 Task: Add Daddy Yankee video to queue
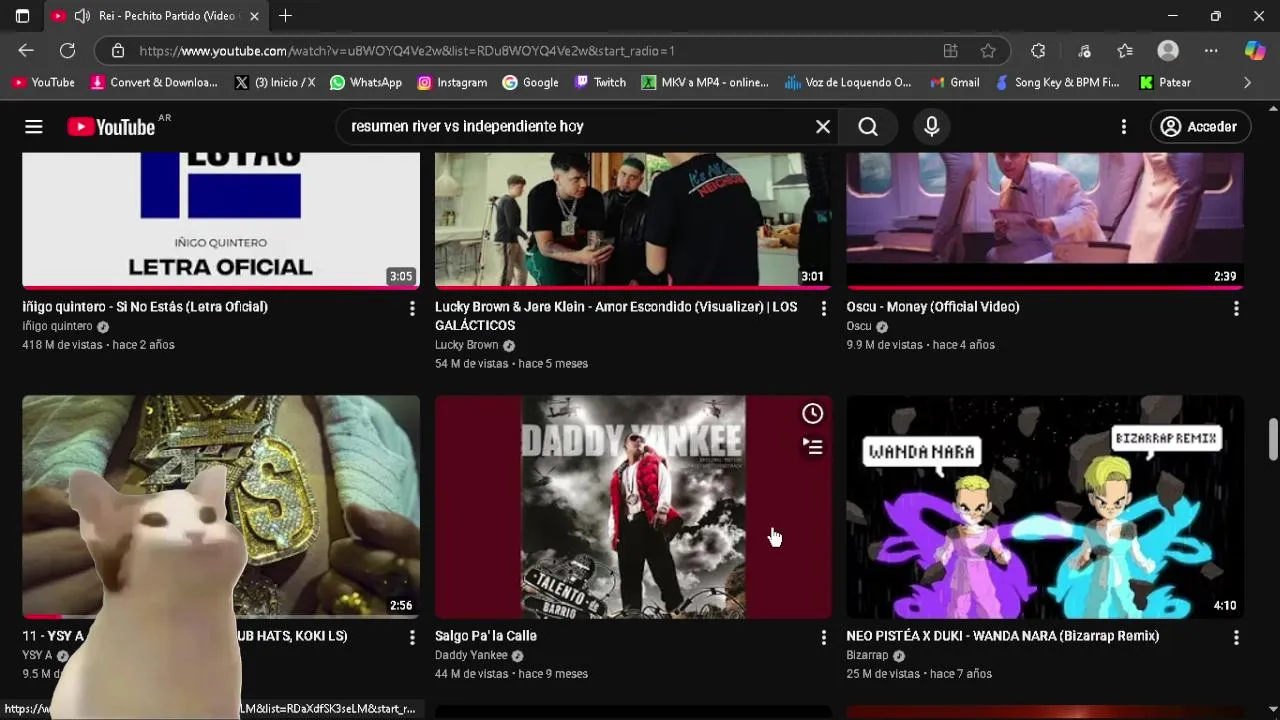(x=812, y=447)
